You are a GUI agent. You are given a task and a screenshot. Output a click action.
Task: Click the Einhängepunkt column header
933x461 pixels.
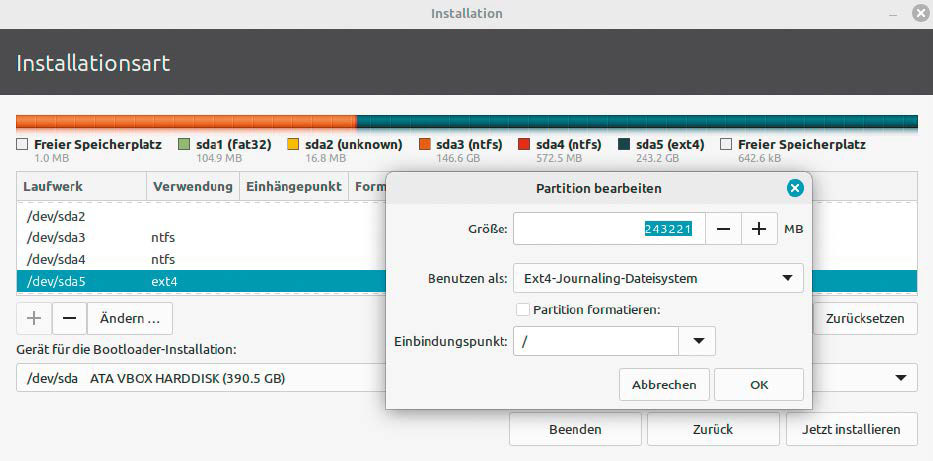tap(294, 187)
